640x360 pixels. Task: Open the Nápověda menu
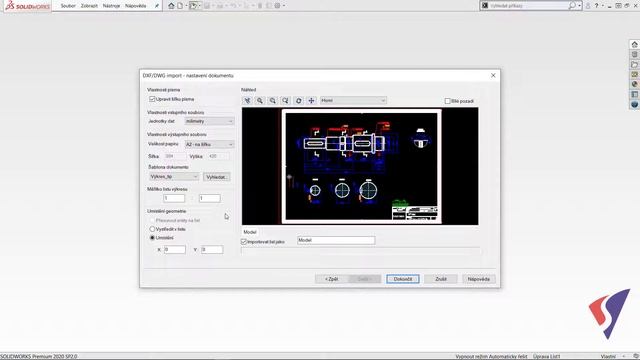click(x=136, y=6)
